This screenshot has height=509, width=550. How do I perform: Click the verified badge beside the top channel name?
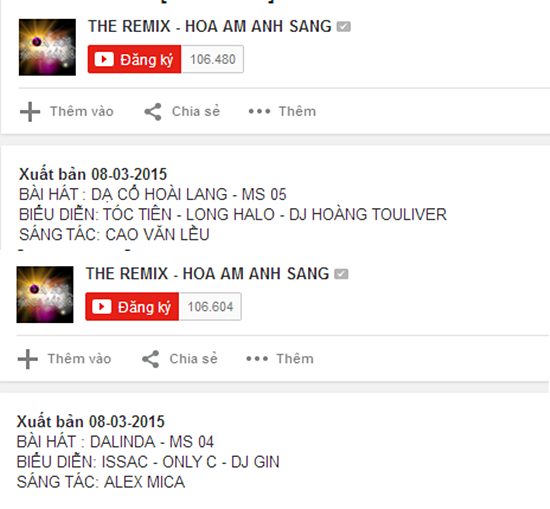343,26
